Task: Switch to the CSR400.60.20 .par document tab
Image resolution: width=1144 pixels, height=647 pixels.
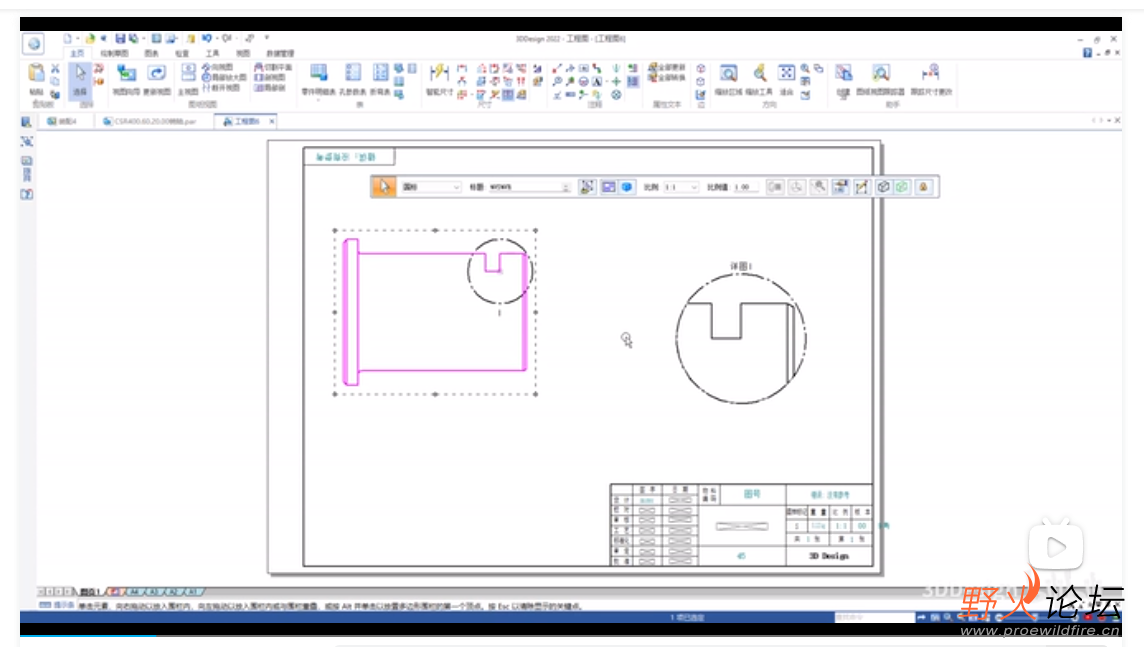Action: (150, 121)
